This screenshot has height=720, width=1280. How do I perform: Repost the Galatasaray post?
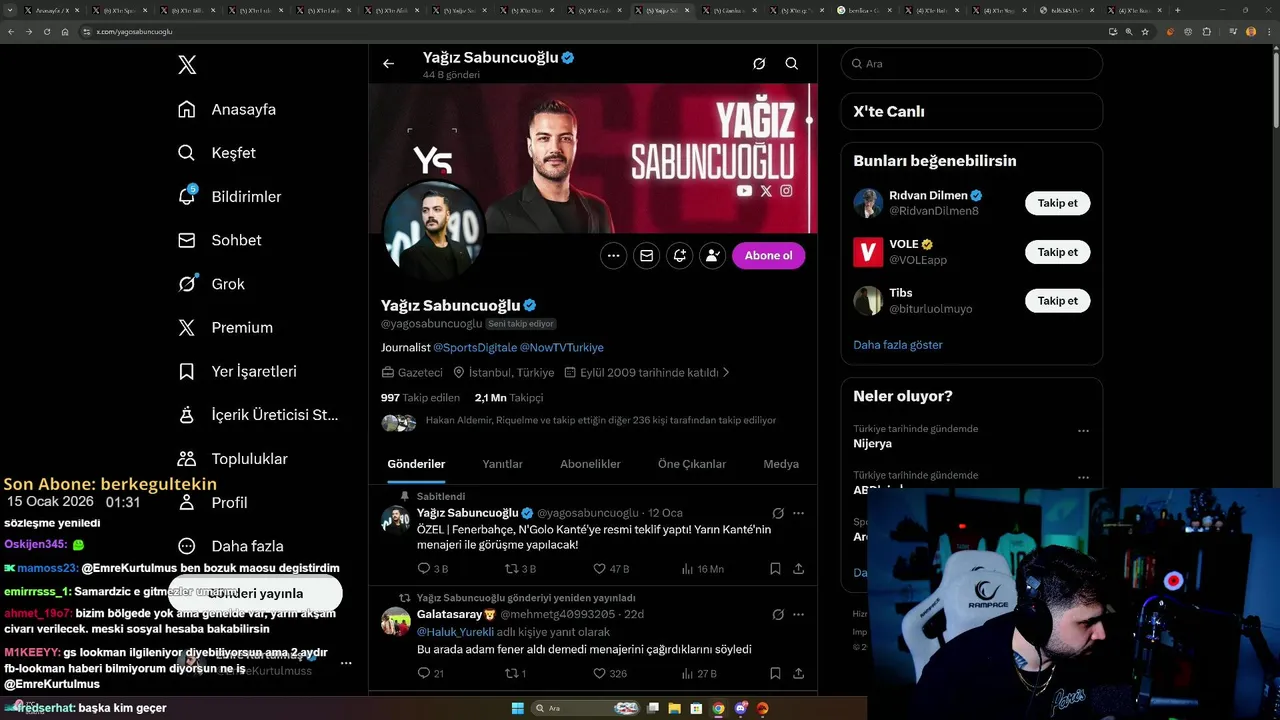pos(516,674)
